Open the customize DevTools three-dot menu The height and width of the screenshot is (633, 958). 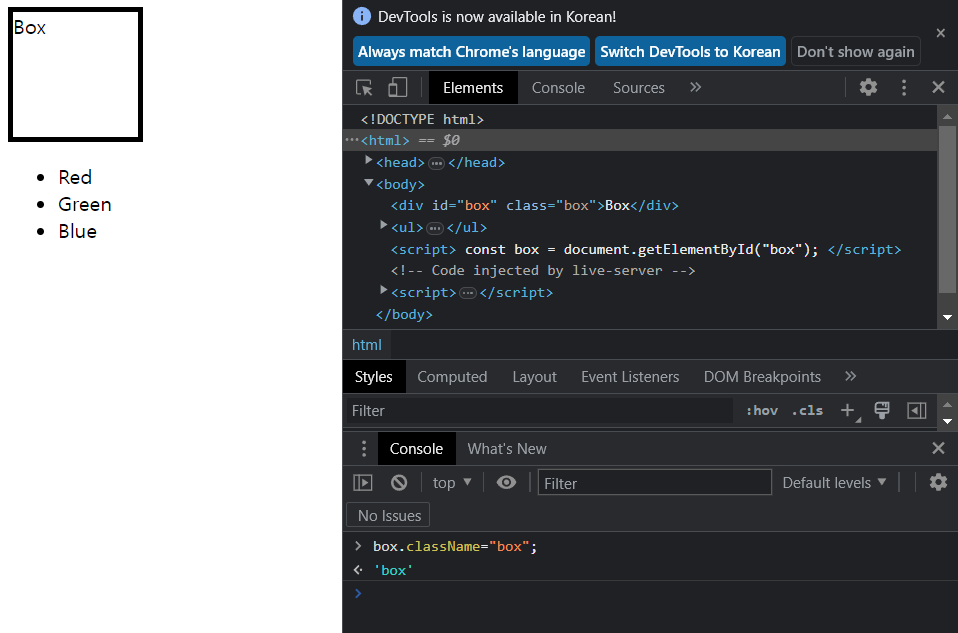point(904,87)
